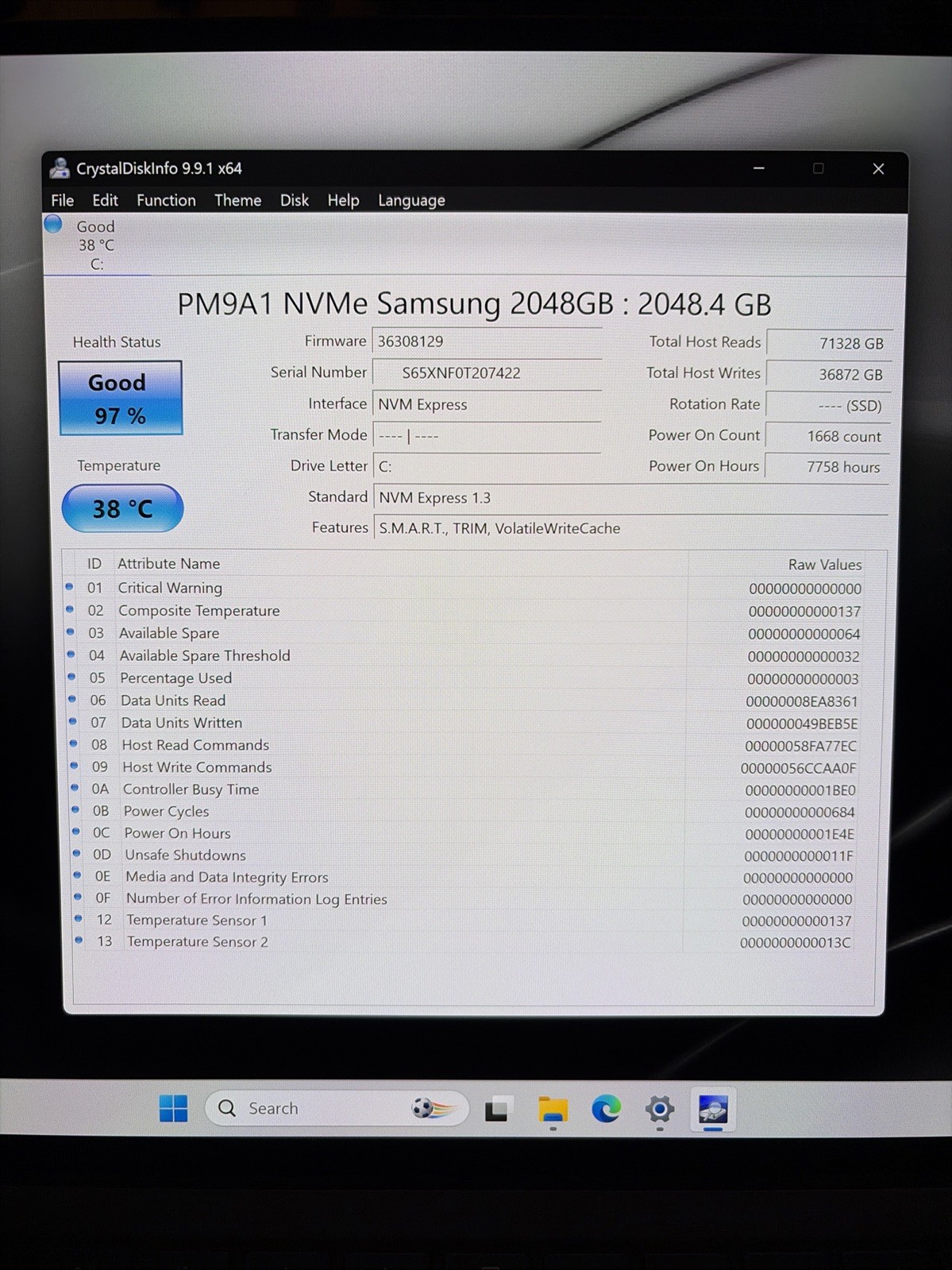This screenshot has height=1270, width=952.
Task: Click raw value 00000000001E4E
Action: [800, 834]
